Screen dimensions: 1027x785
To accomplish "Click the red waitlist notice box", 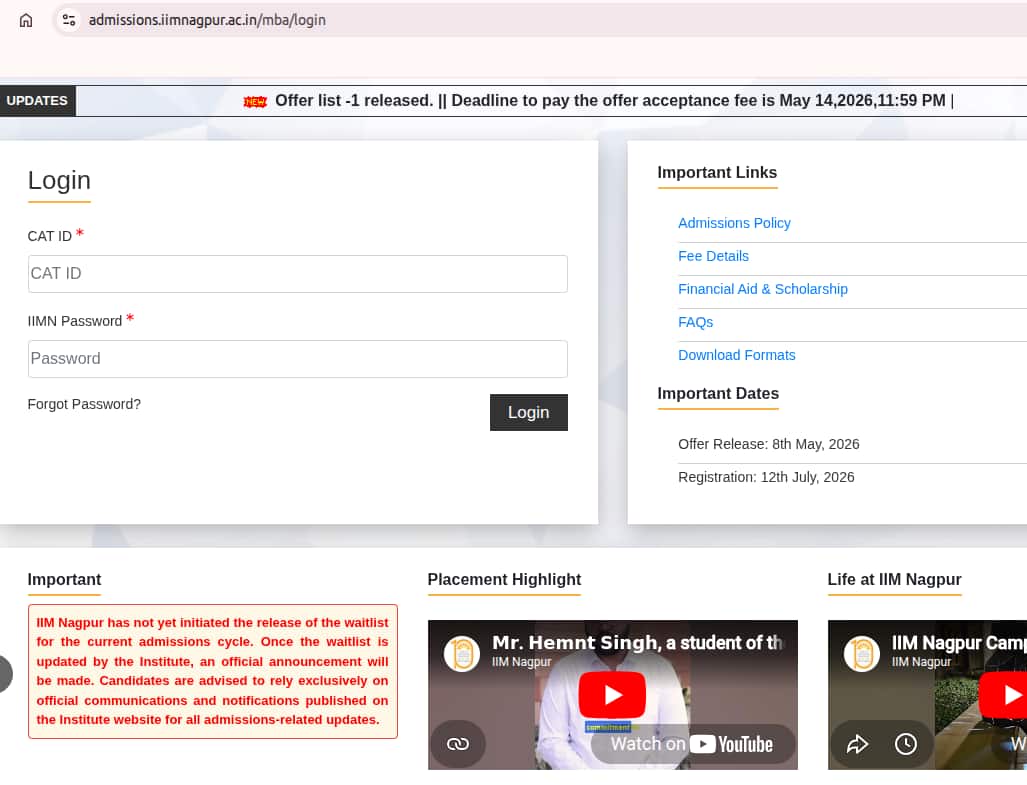I will pos(213,671).
